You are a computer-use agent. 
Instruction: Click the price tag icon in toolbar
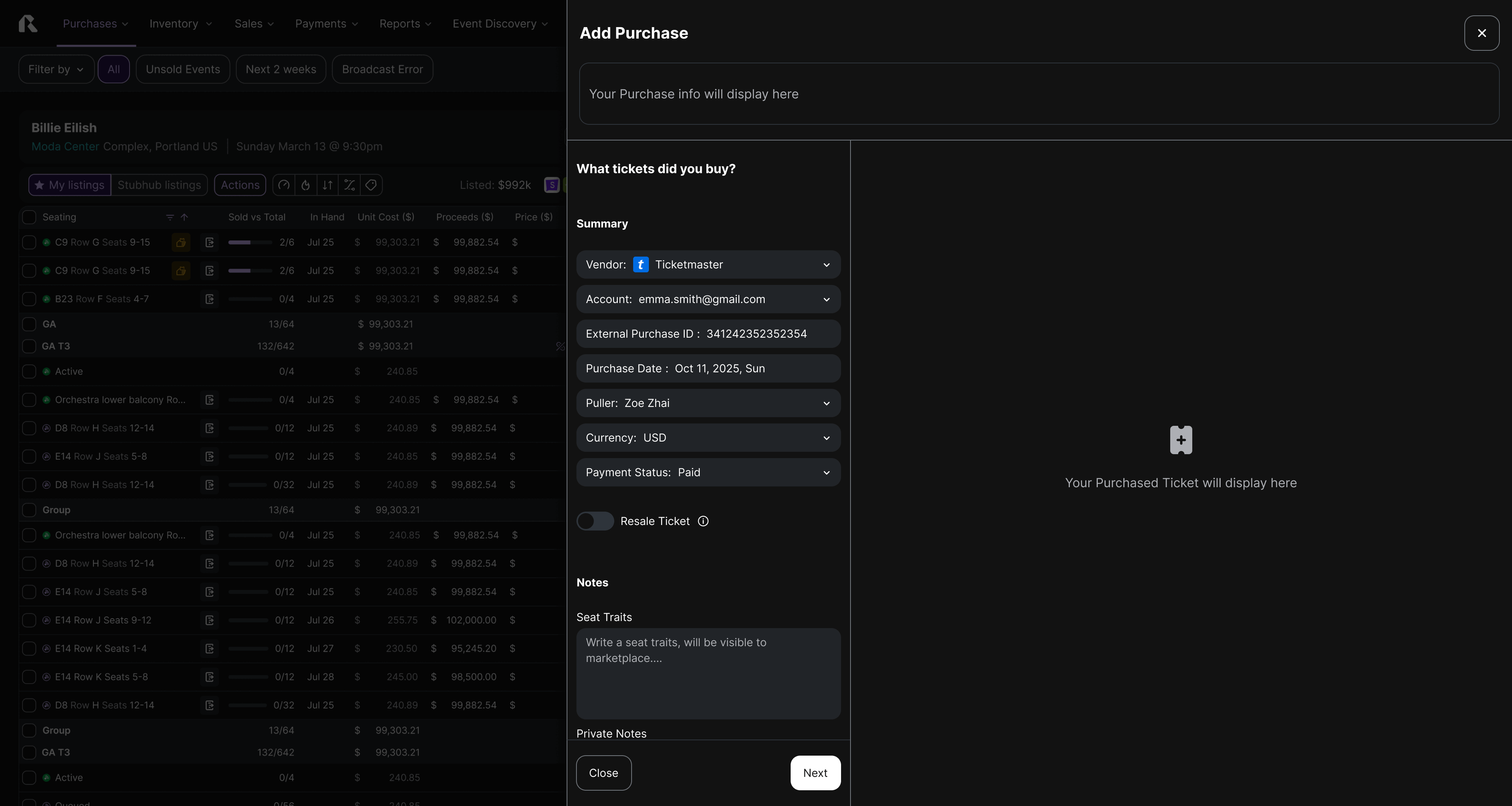tap(371, 185)
